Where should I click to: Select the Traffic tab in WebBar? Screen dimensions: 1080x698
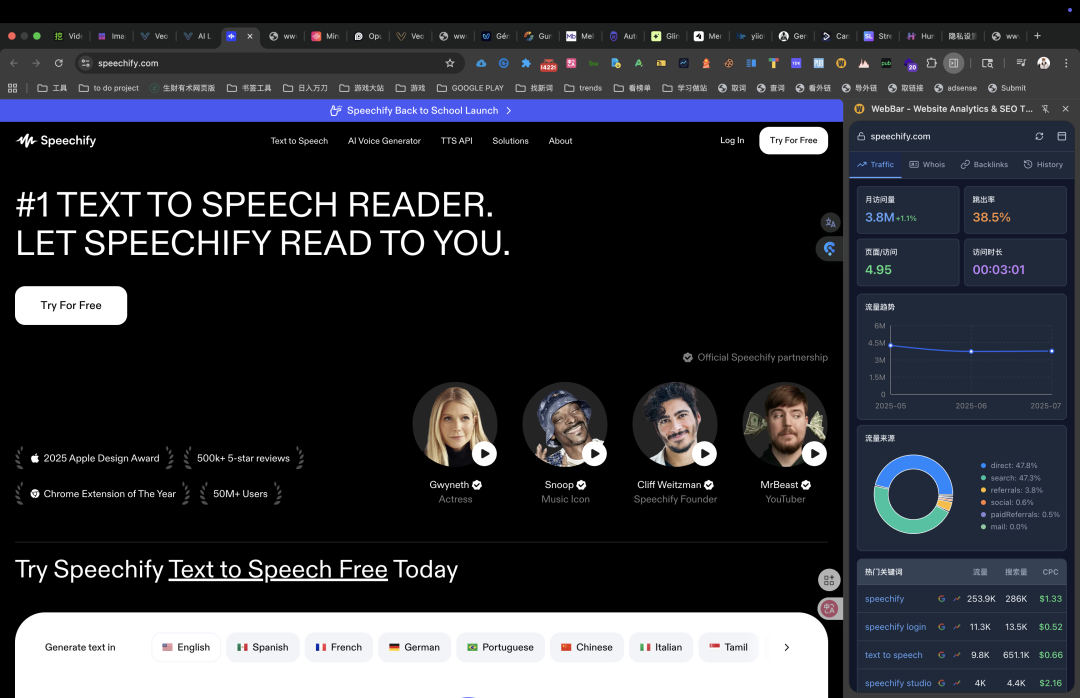click(875, 165)
